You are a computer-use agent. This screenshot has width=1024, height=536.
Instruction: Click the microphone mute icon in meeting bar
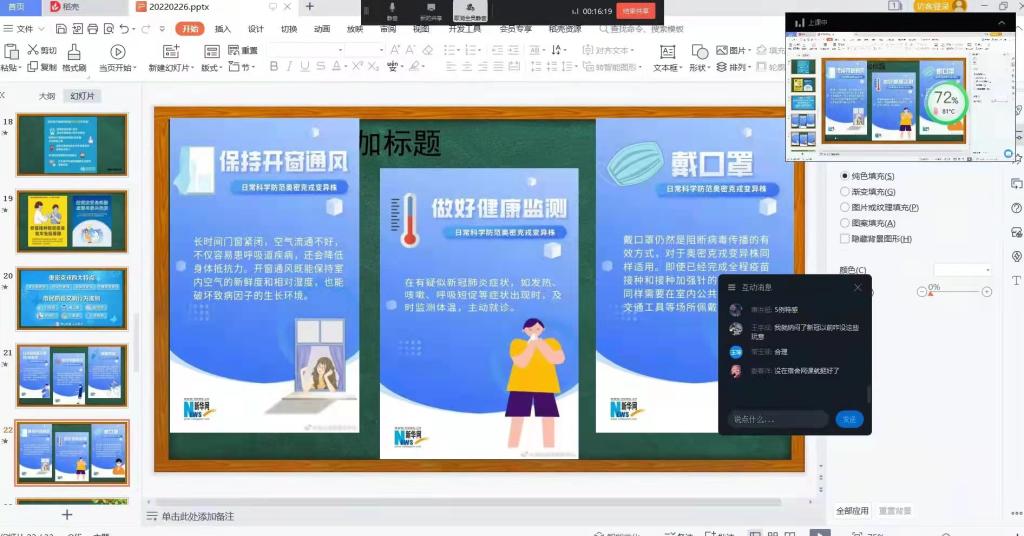coord(392,8)
